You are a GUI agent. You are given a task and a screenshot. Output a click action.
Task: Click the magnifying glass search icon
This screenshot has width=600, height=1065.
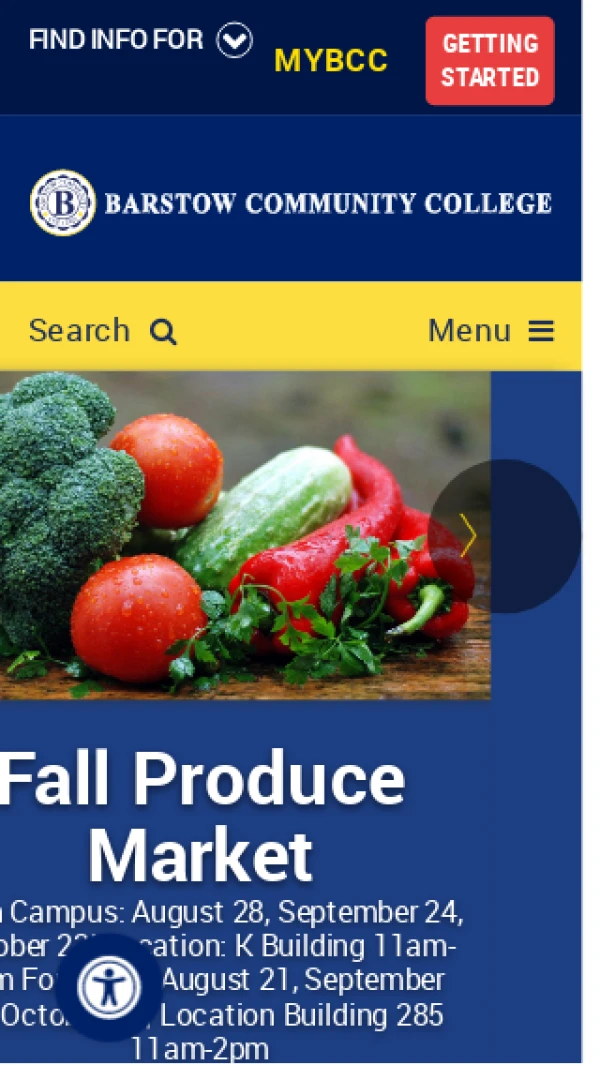click(x=164, y=332)
